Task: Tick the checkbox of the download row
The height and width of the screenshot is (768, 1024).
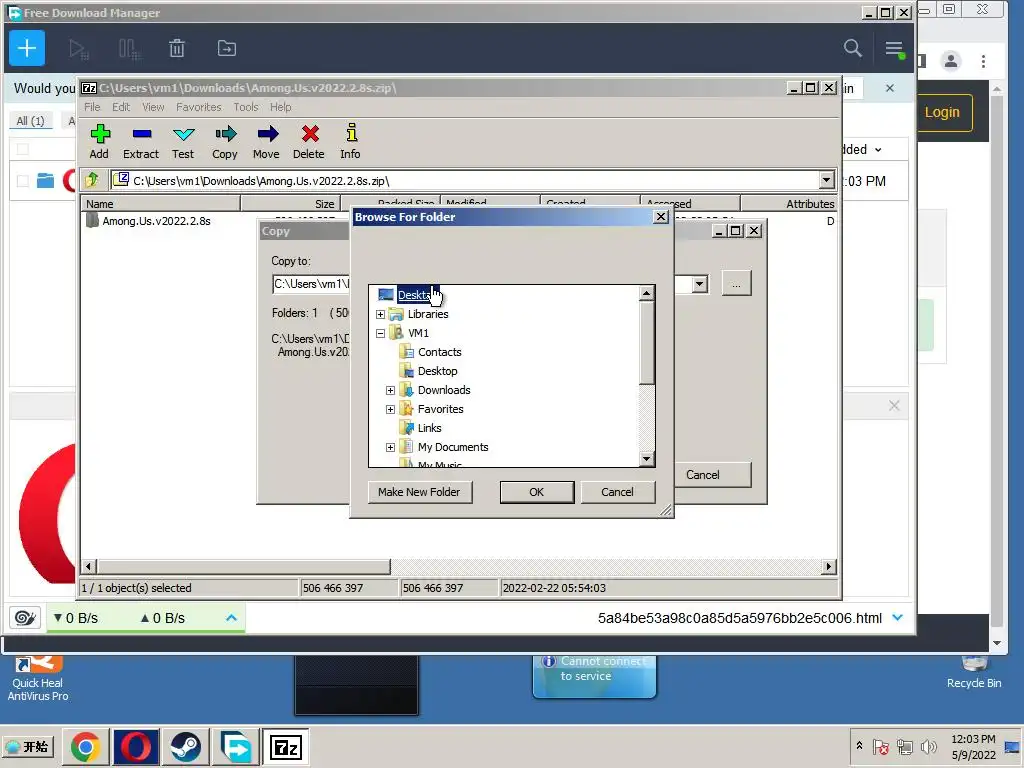Action: tap(23, 181)
